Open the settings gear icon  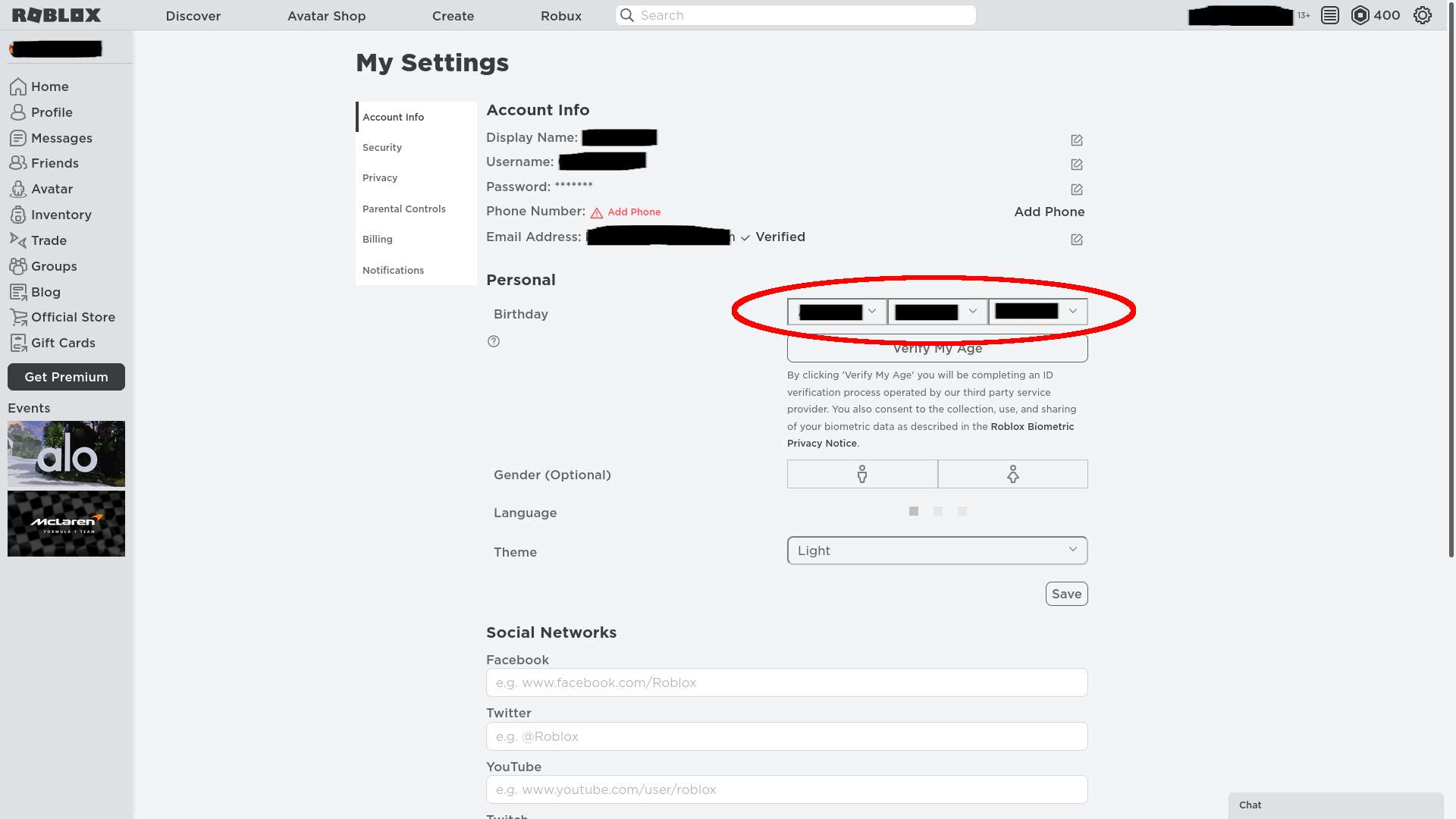[x=1422, y=15]
